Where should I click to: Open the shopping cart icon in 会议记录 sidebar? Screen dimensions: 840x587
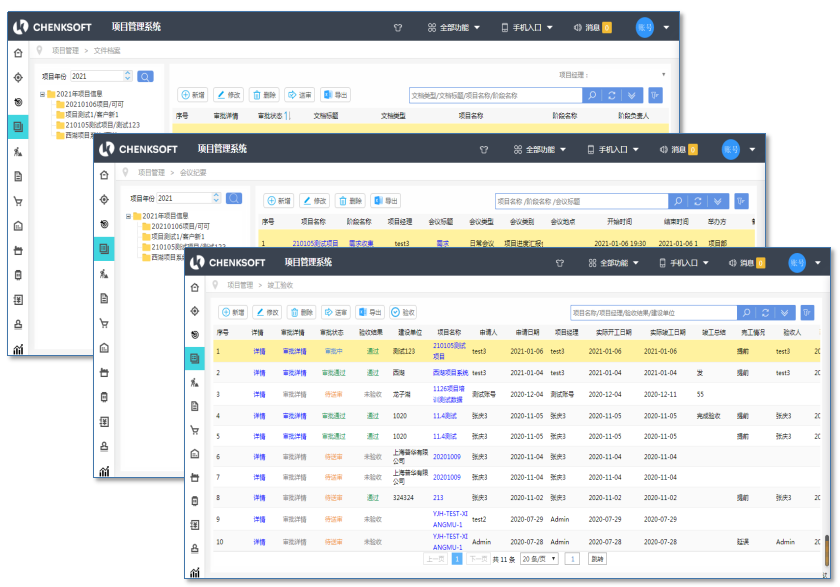(104, 323)
